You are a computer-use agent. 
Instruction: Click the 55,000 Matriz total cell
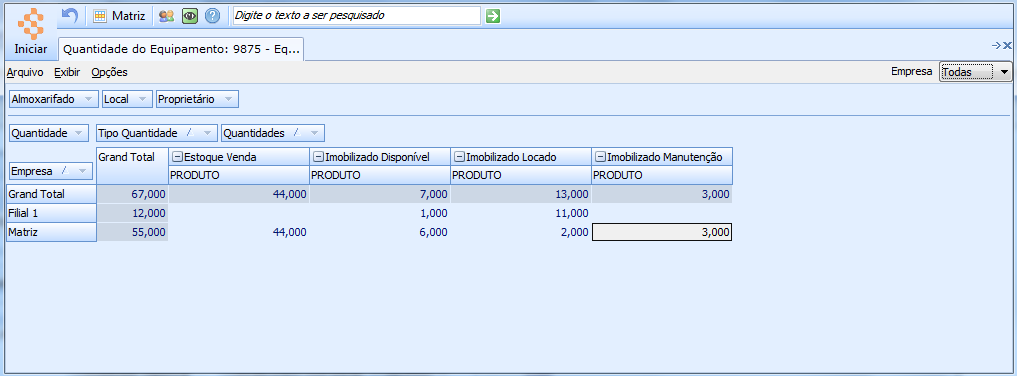(132, 231)
